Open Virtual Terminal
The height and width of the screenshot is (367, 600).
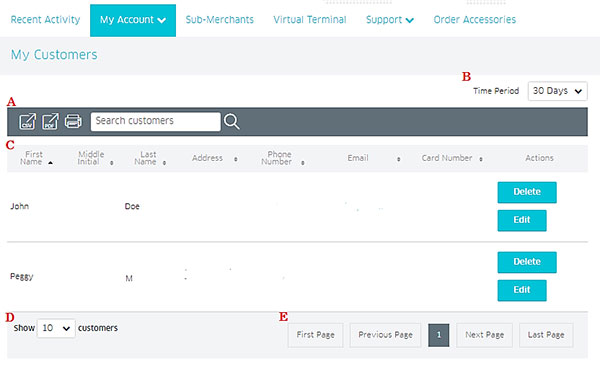coord(310,20)
